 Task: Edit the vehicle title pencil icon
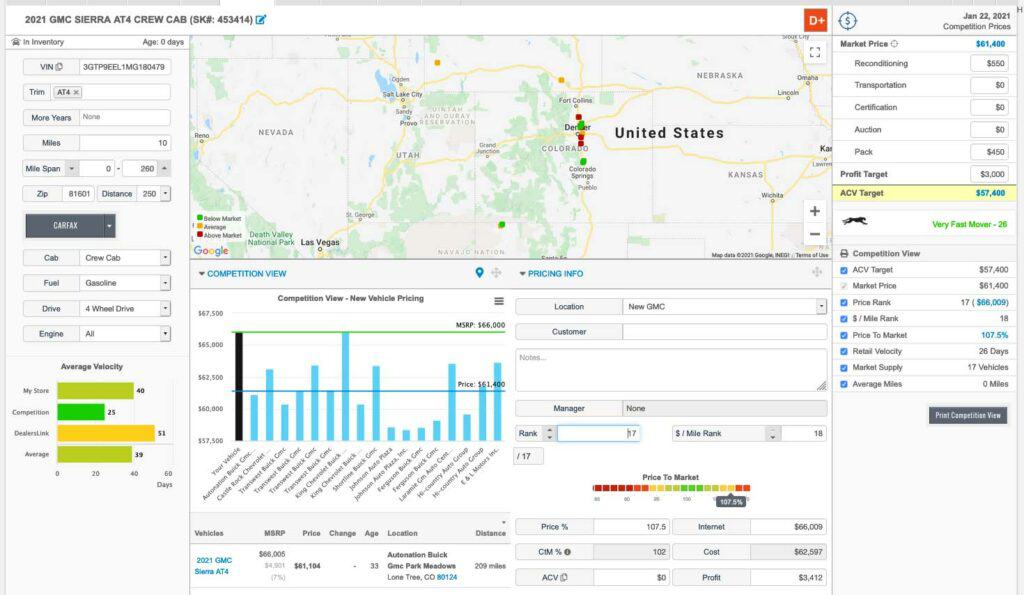(261, 20)
